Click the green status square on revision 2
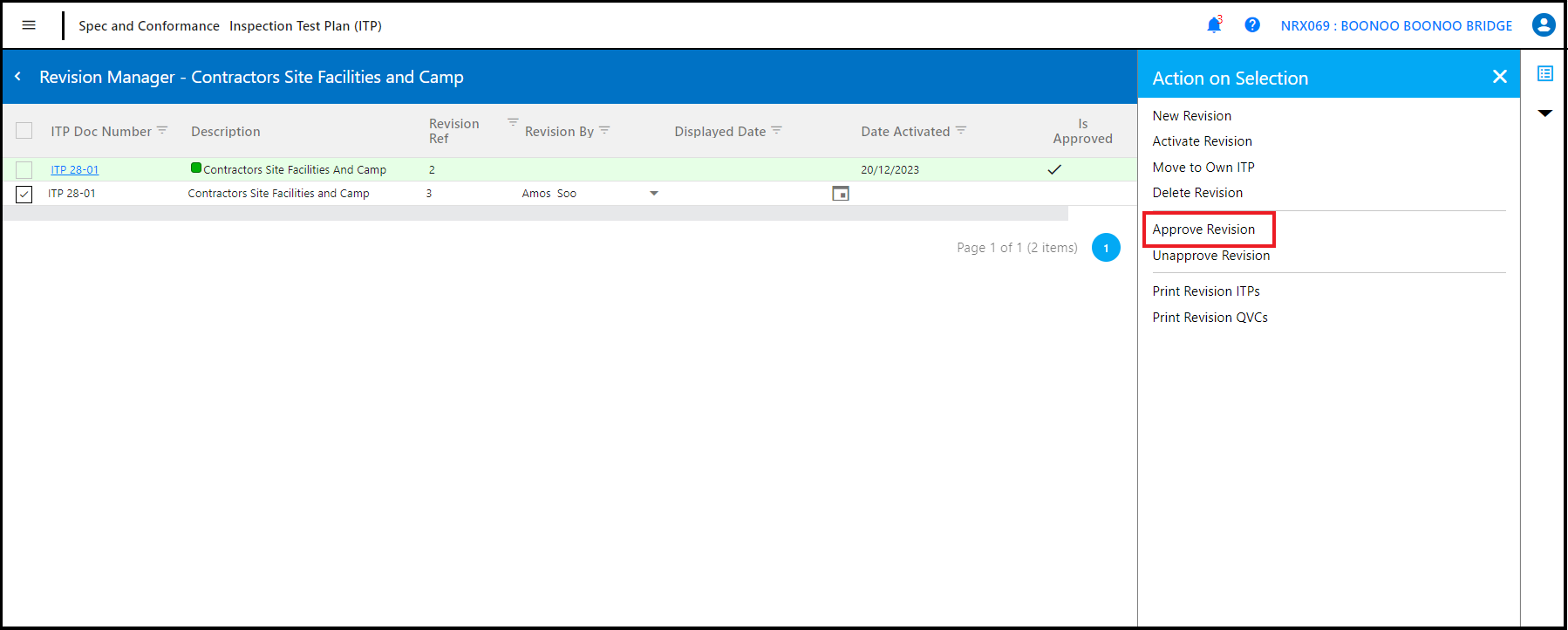1568x630 pixels. pos(196,168)
